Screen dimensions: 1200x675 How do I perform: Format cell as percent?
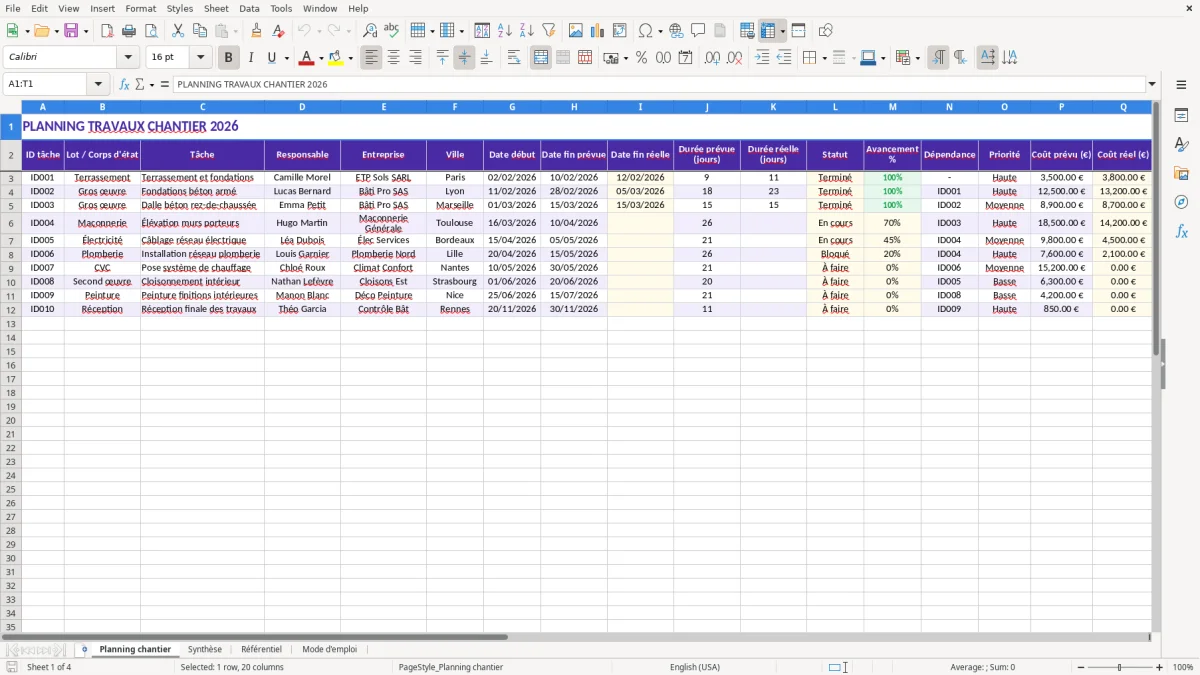coord(642,58)
